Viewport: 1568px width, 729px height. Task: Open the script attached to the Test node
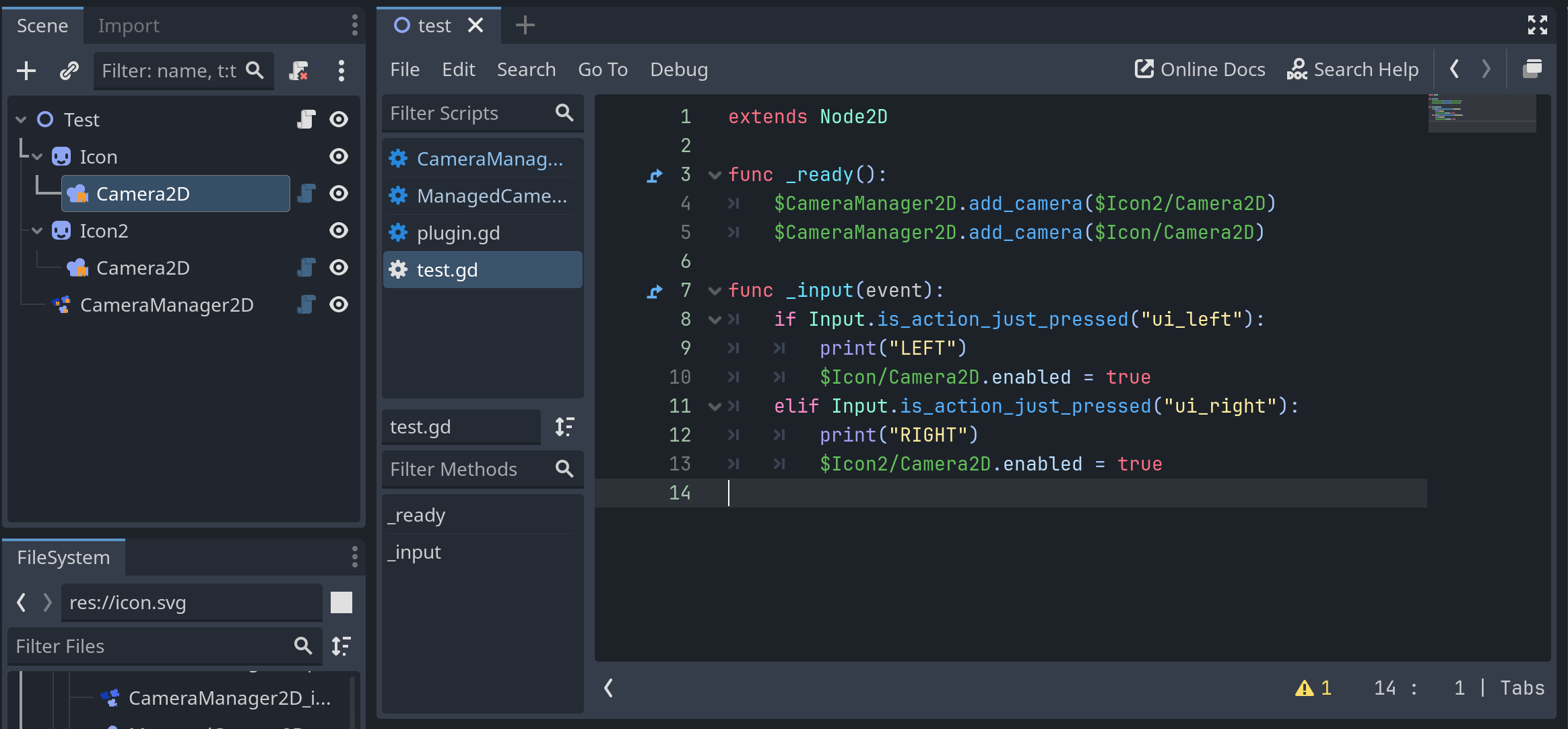pyautogui.click(x=306, y=120)
